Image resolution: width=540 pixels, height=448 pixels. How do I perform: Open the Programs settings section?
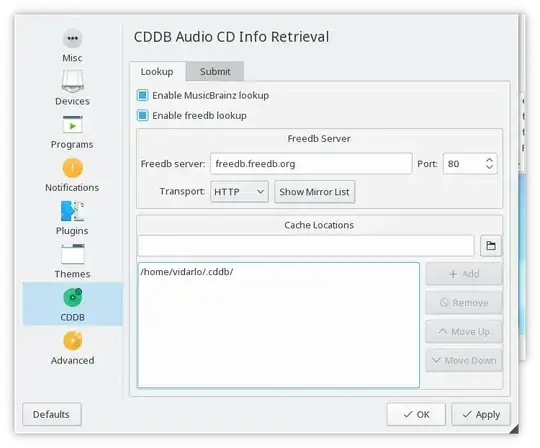[72, 132]
